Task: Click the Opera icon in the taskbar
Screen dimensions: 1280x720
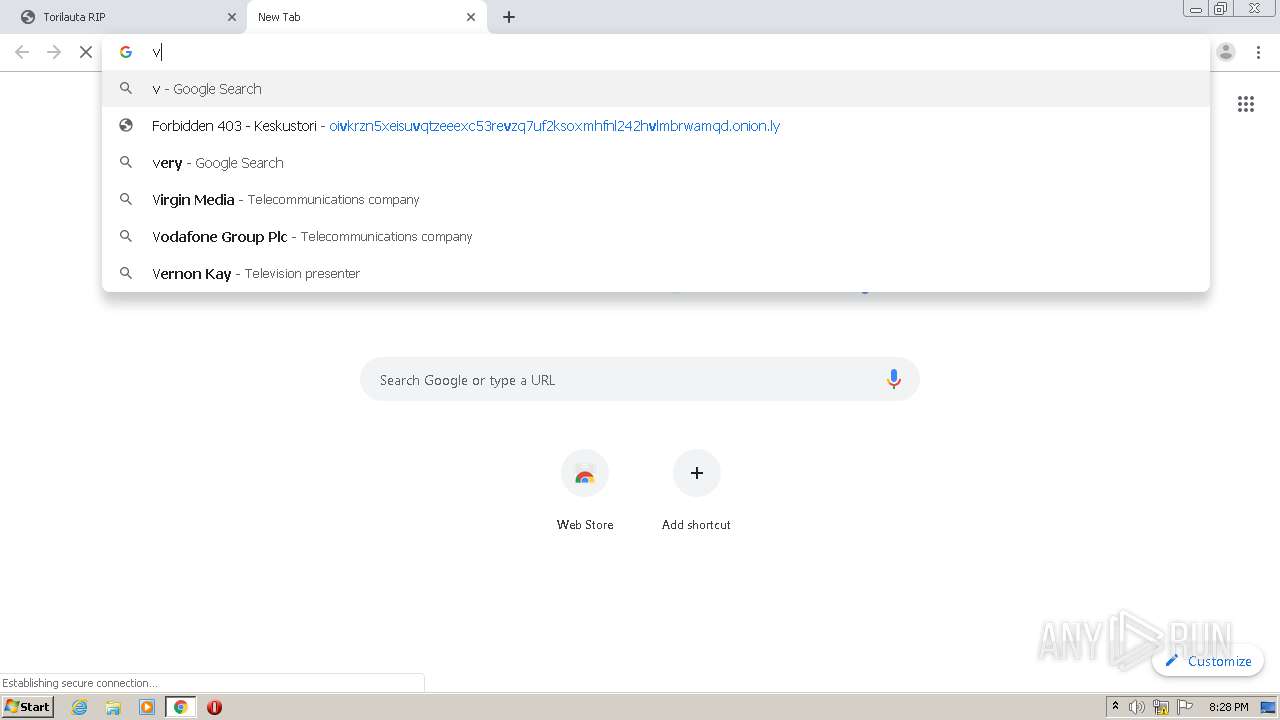Action: click(214, 707)
